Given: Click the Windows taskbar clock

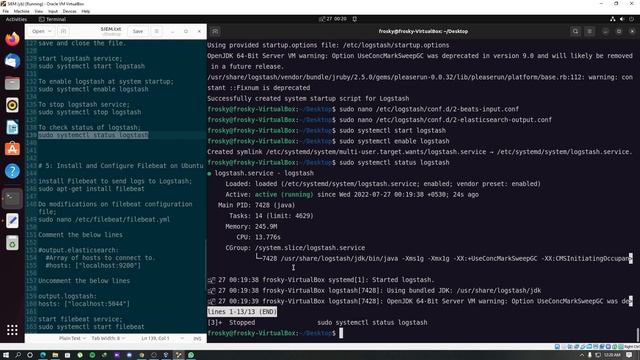Looking at the screenshot, I should (x=612, y=356).
